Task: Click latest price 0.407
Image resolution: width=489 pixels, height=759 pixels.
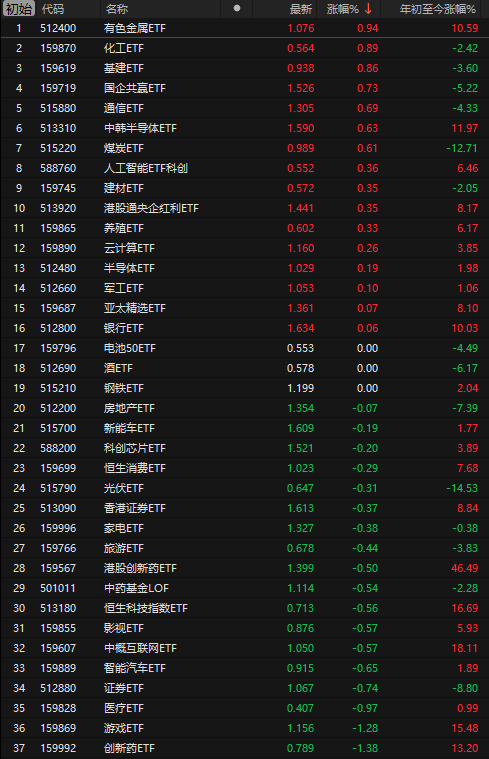Action: tap(300, 708)
